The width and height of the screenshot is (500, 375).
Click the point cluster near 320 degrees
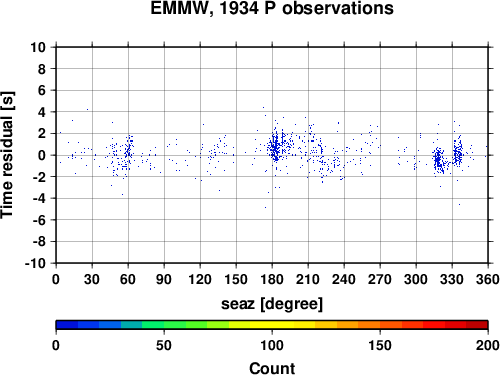[x=439, y=161]
